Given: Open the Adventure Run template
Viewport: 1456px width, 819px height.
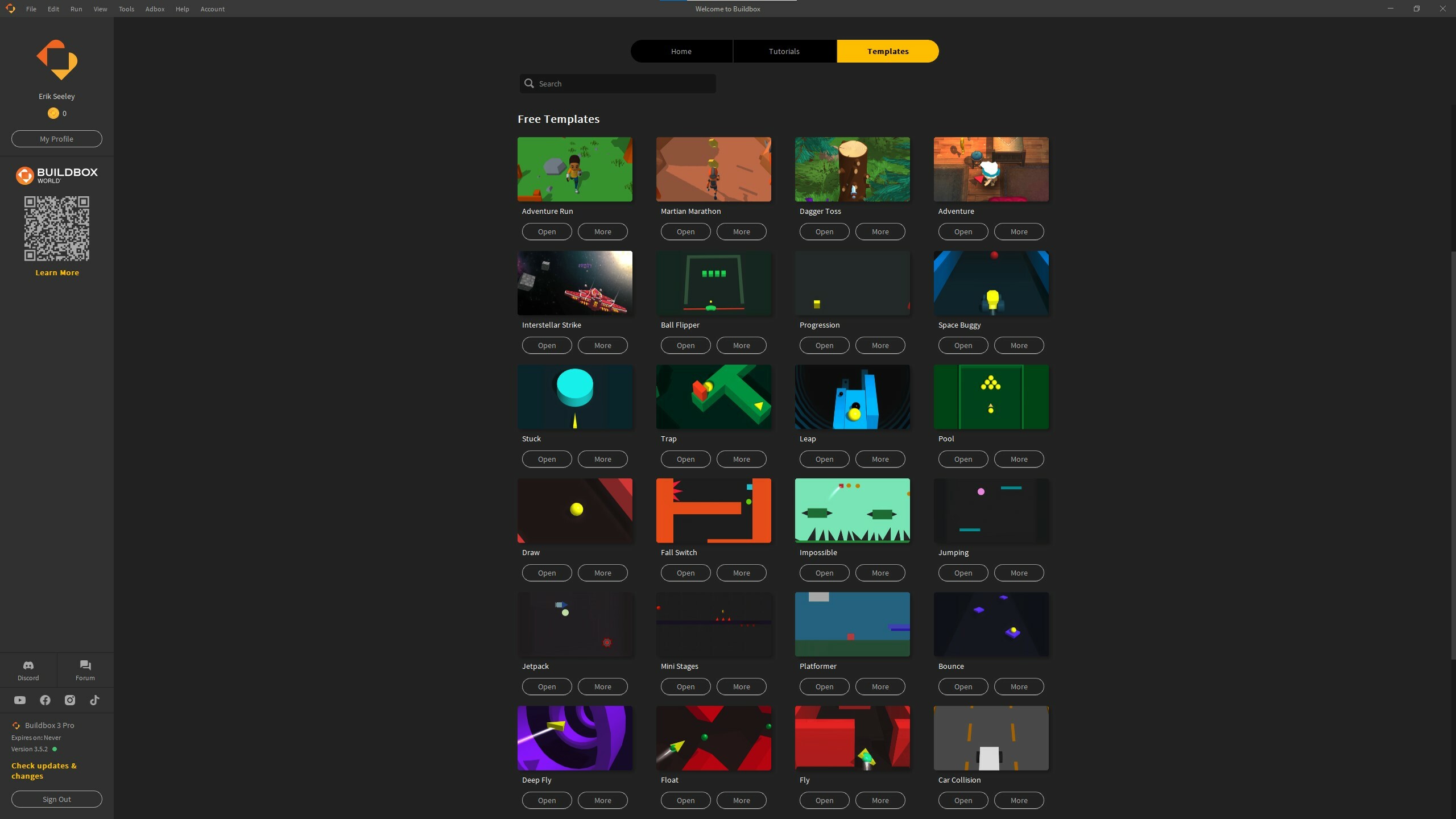Looking at the screenshot, I should tap(545, 231).
